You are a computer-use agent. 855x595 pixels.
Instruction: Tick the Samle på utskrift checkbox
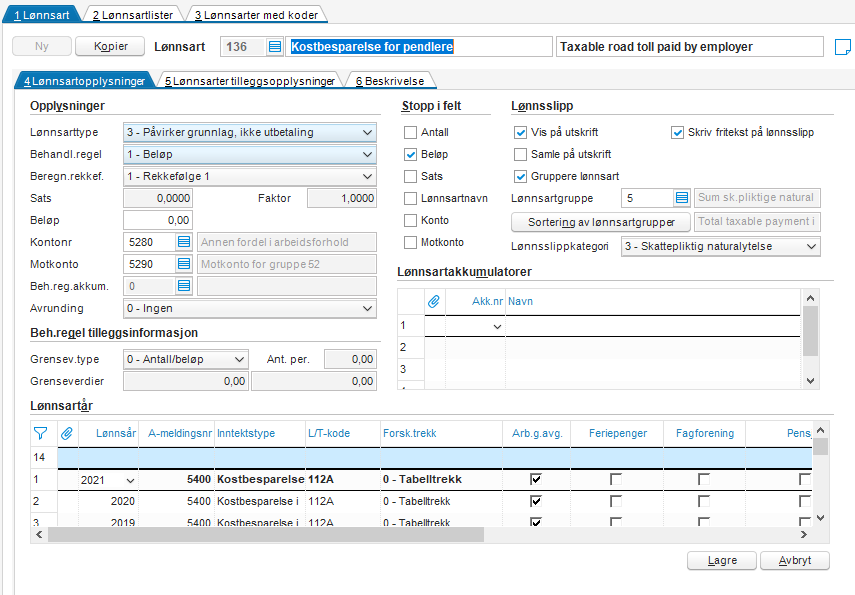520,154
